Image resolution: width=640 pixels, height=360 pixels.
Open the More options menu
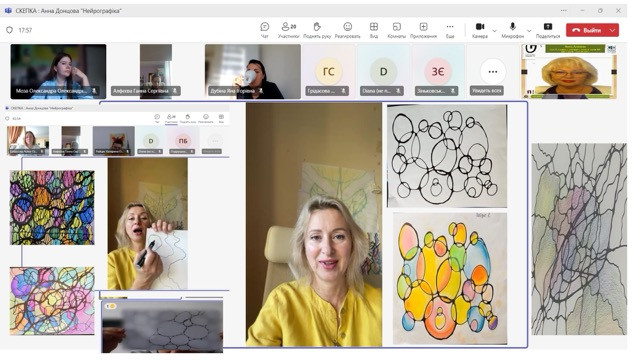click(x=450, y=30)
